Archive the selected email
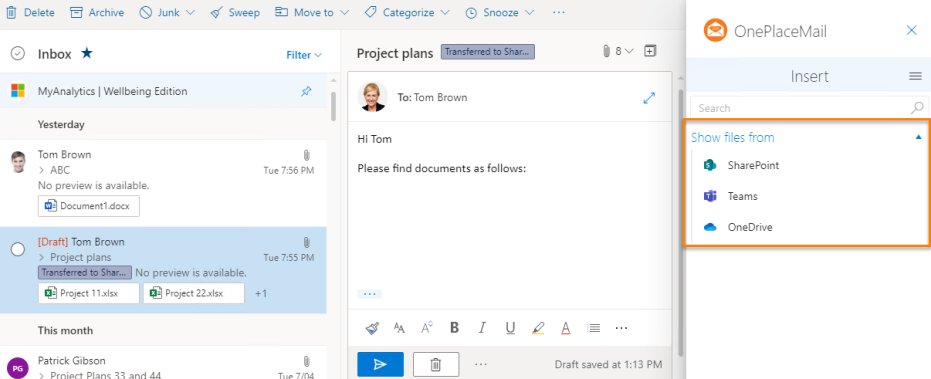Screen dimensions: 931x379 tap(97, 12)
